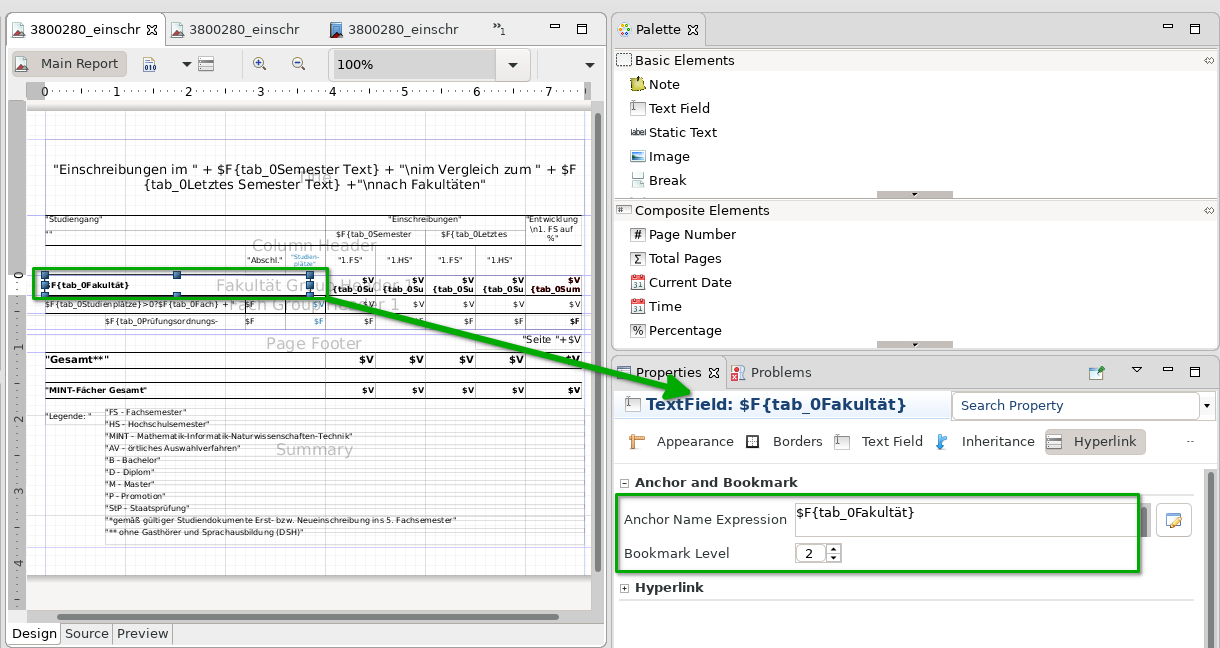The image size is (1220, 648).
Task: Open the Search Property dropdown arrow
Action: [x=1207, y=405]
